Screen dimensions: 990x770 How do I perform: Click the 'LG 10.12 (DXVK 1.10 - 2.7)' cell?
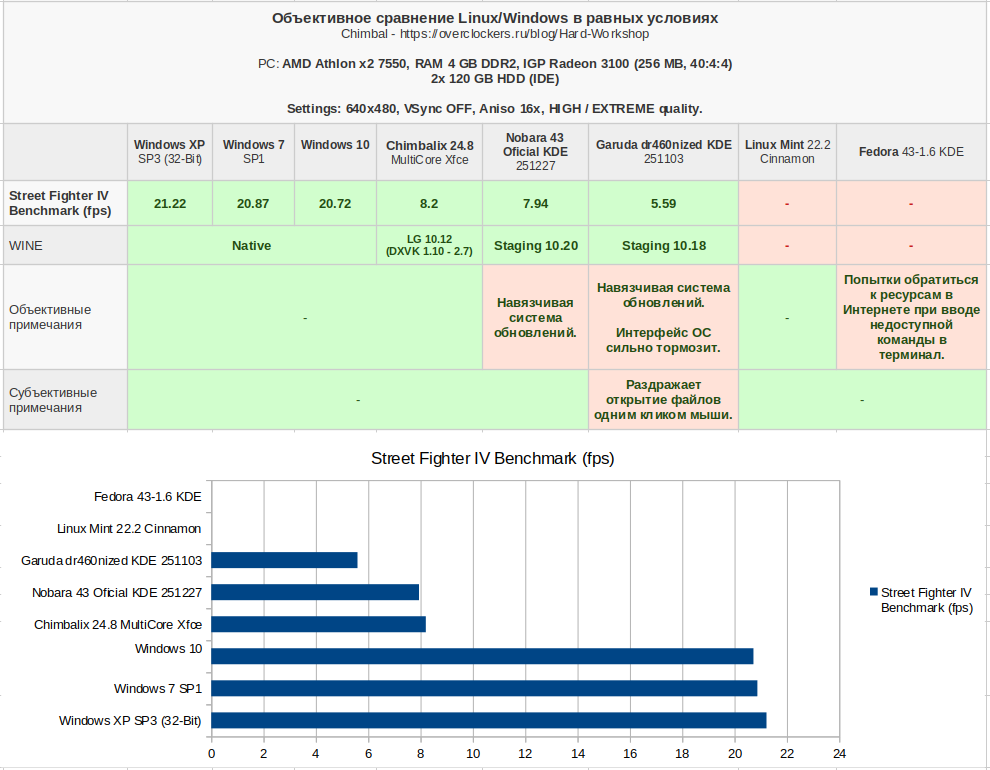[x=429, y=246]
